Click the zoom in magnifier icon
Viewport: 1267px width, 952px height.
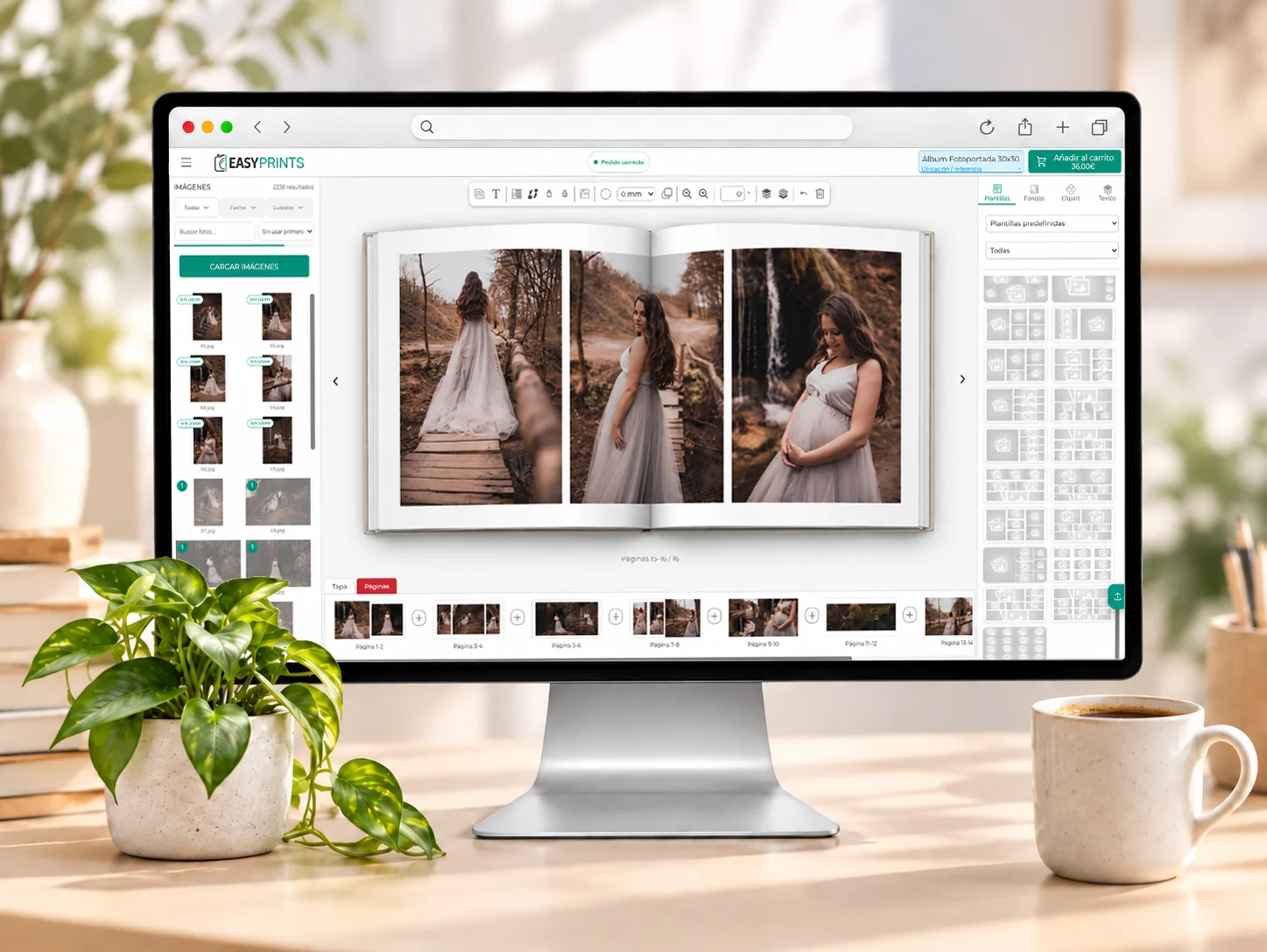[x=687, y=194]
